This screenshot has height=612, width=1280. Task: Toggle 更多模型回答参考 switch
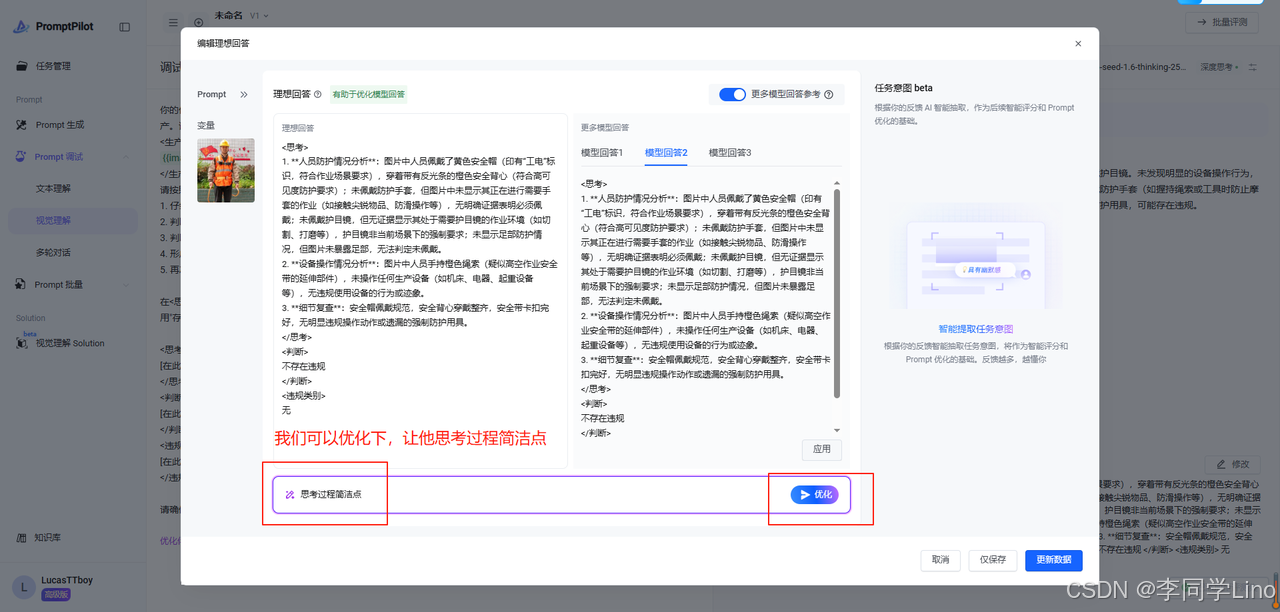click(732, 94)
